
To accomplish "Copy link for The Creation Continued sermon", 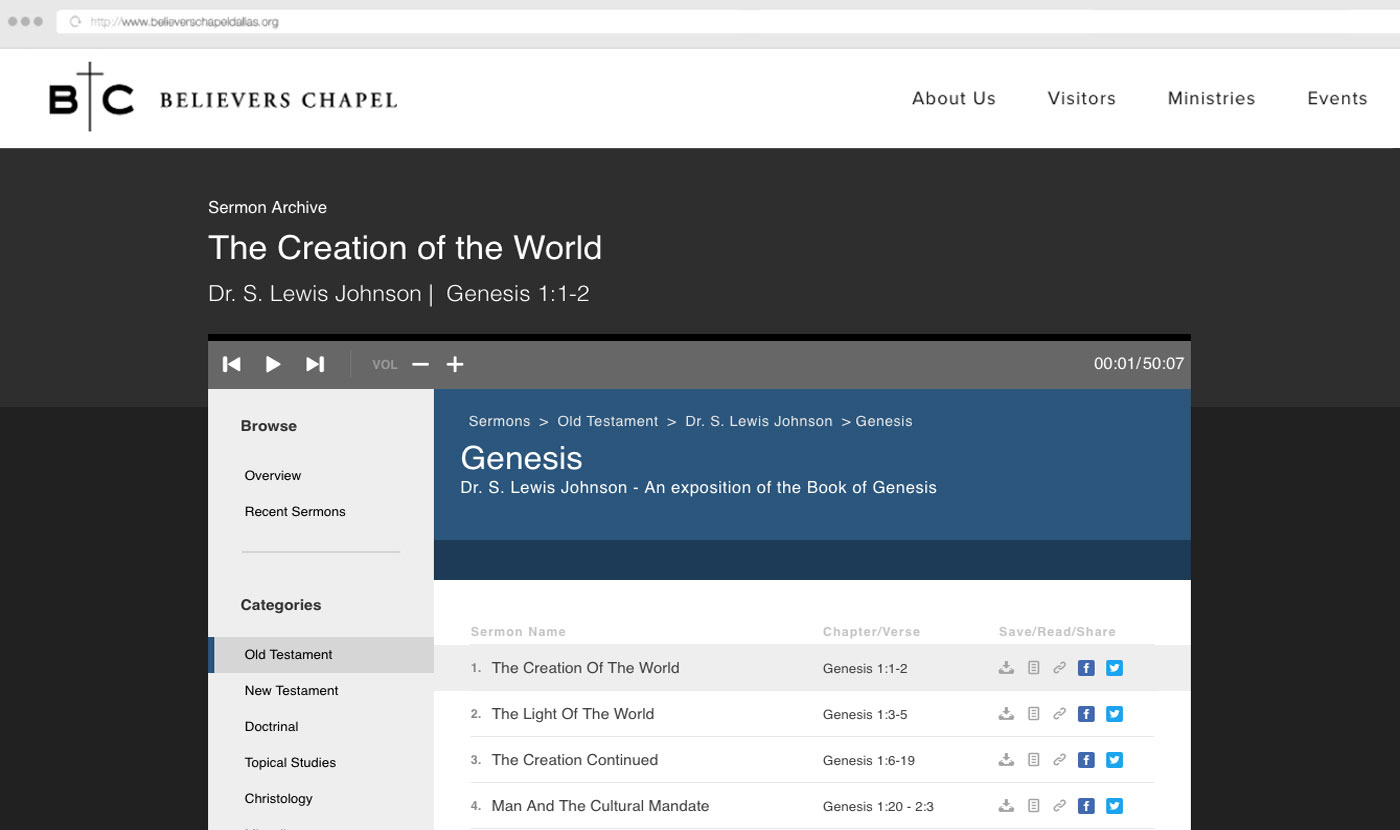I will pyautogui.click(x=1059, y=760).
